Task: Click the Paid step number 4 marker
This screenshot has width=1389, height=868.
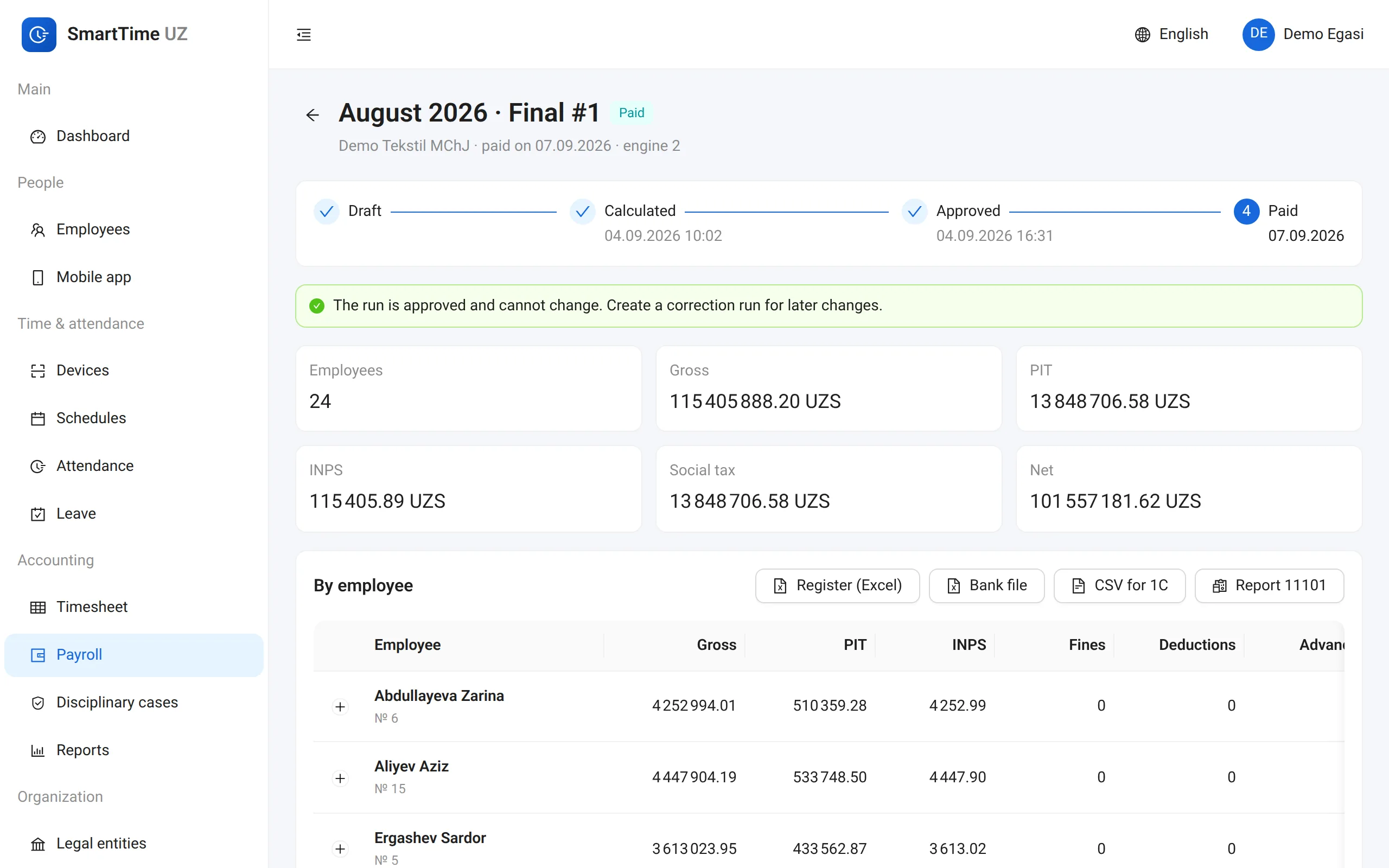Action: pyautogui.click(x=1246, y=211)
